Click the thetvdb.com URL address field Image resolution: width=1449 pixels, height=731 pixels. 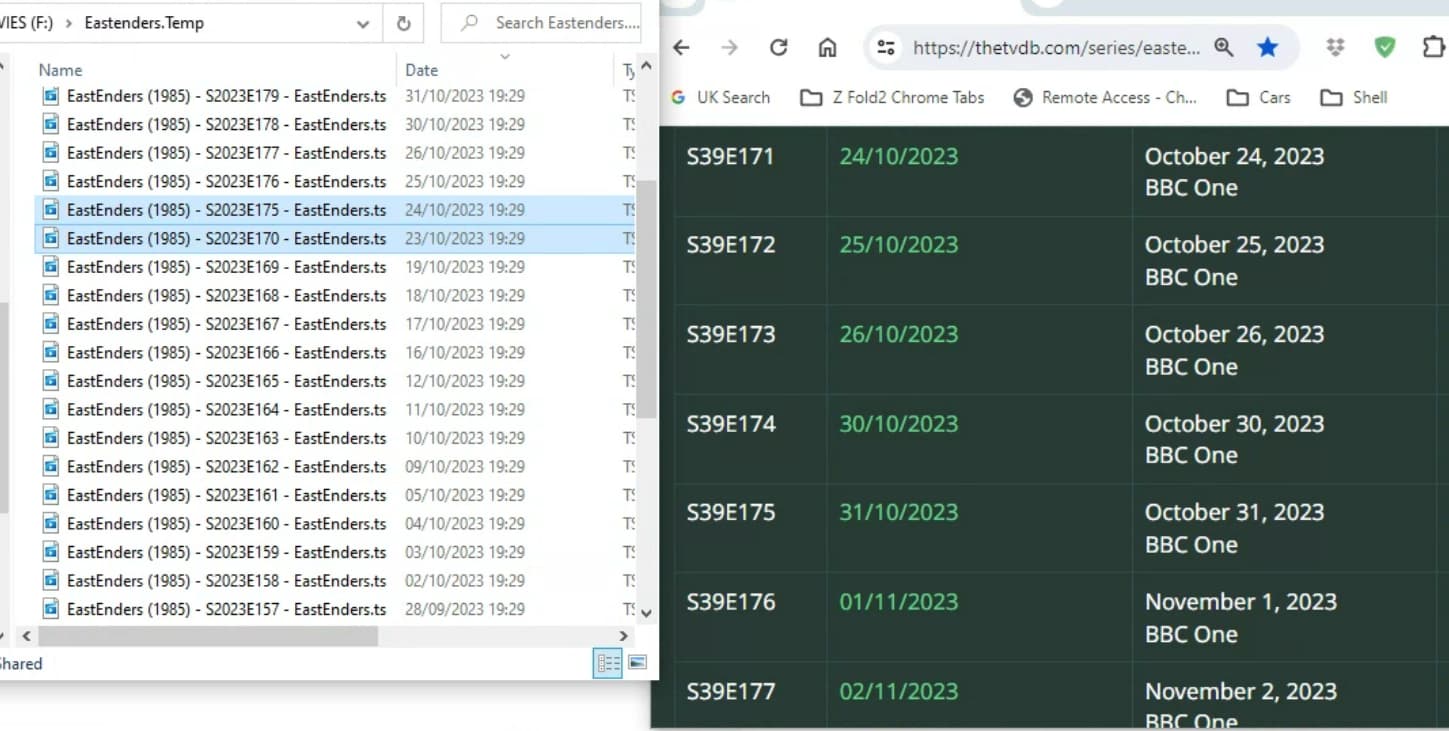coord(1056,47)
